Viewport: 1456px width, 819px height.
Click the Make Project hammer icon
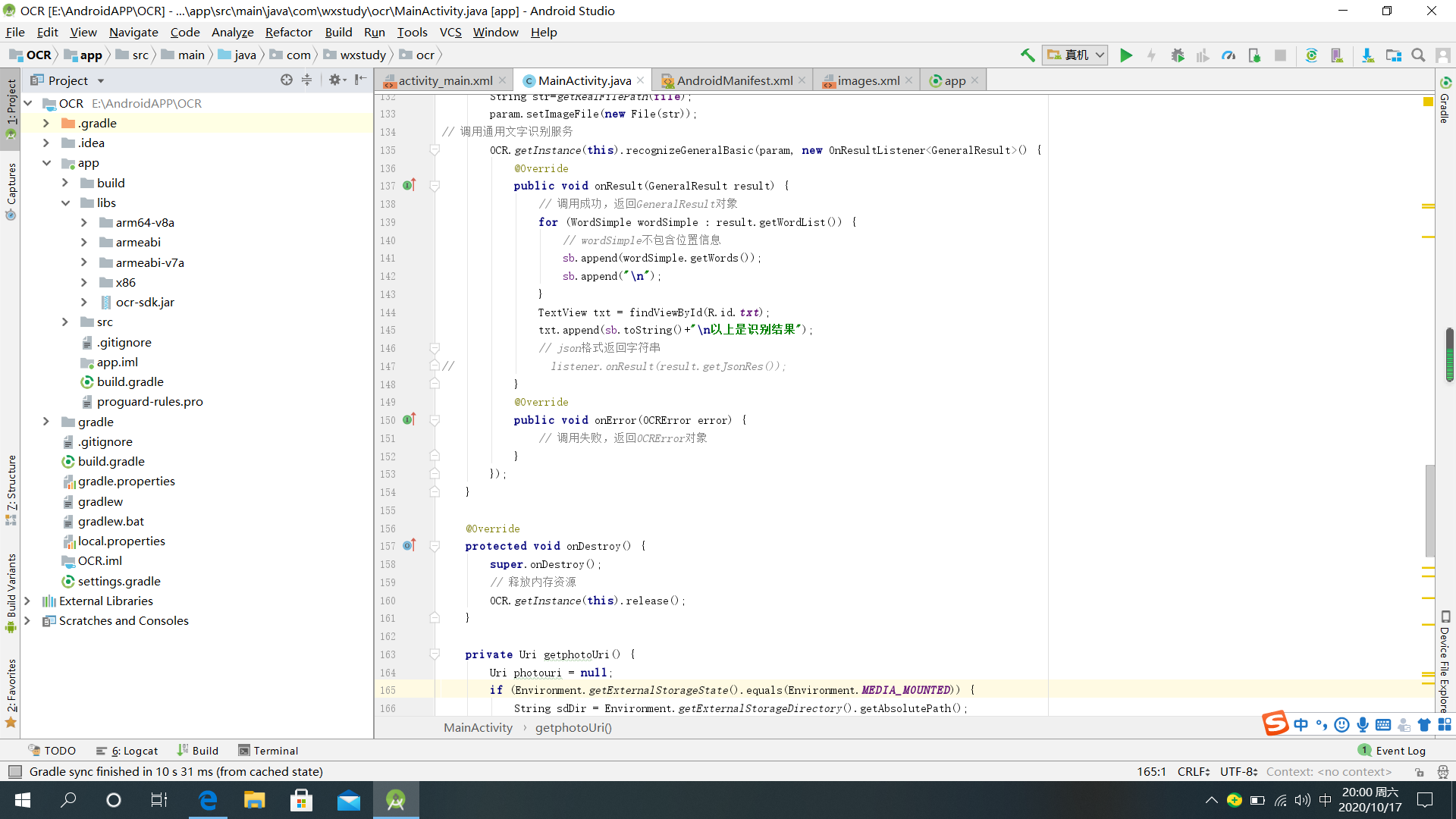click(x=1028, y=55)
